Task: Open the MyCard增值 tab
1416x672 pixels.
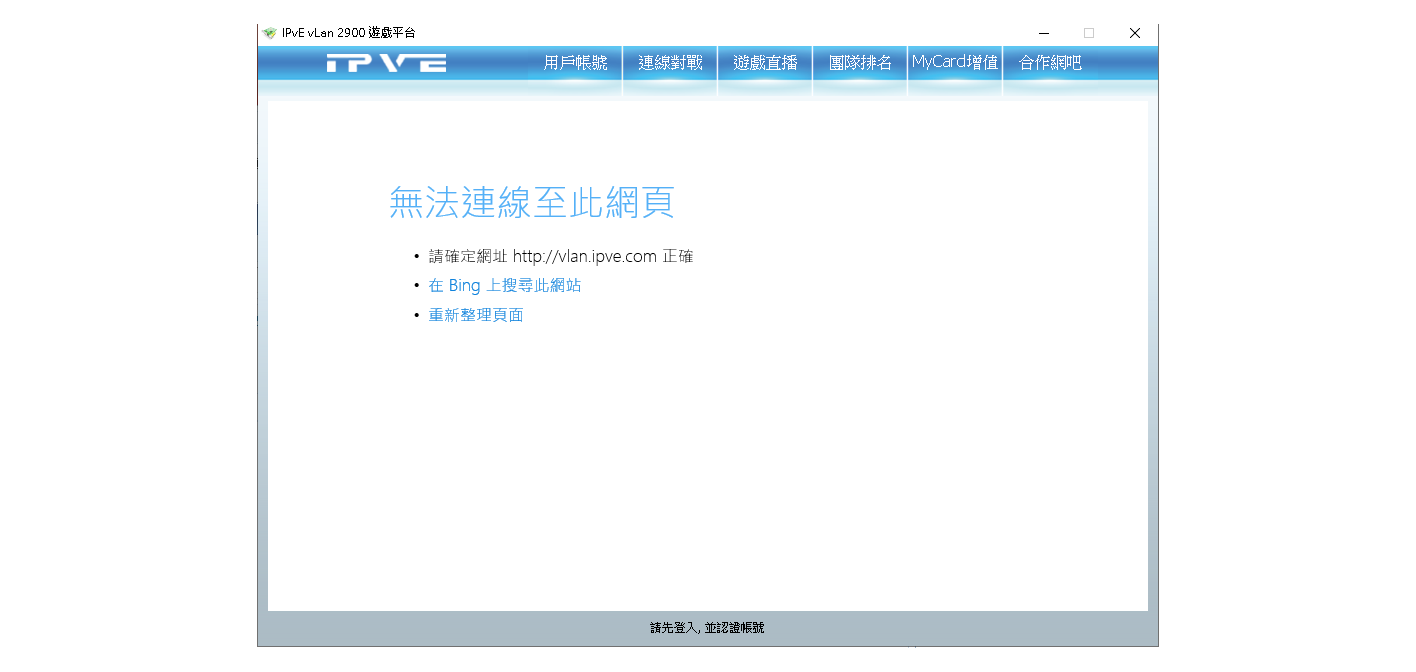Action: 955,63
